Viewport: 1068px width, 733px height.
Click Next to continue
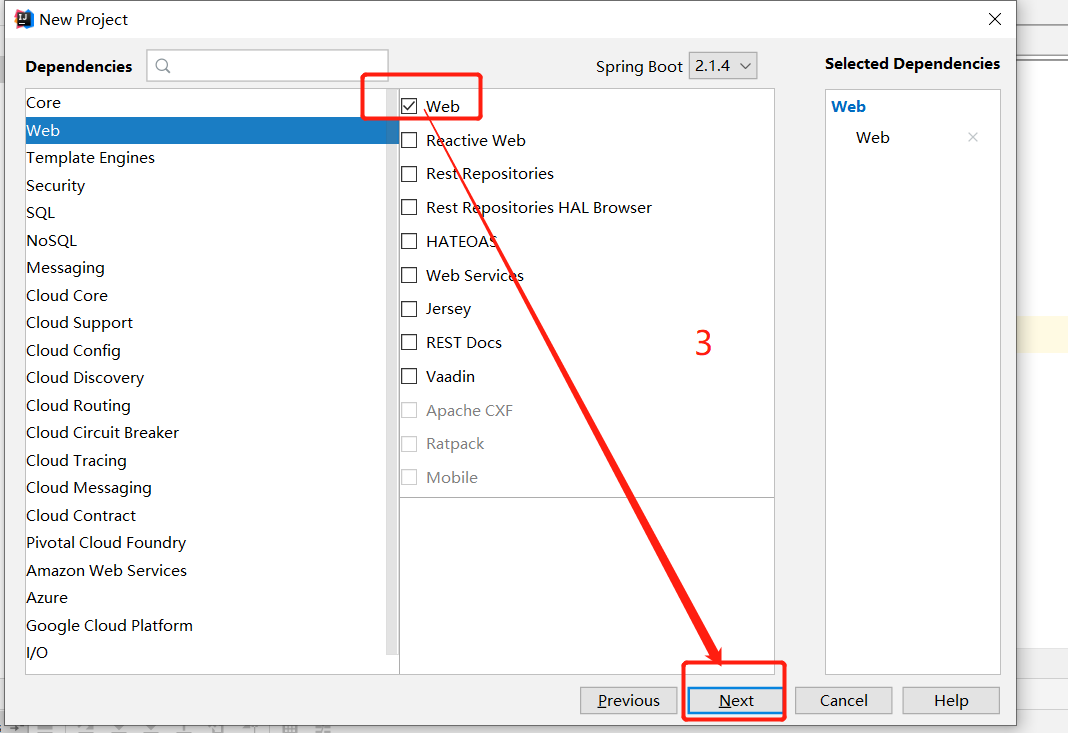tap(736, 700)
